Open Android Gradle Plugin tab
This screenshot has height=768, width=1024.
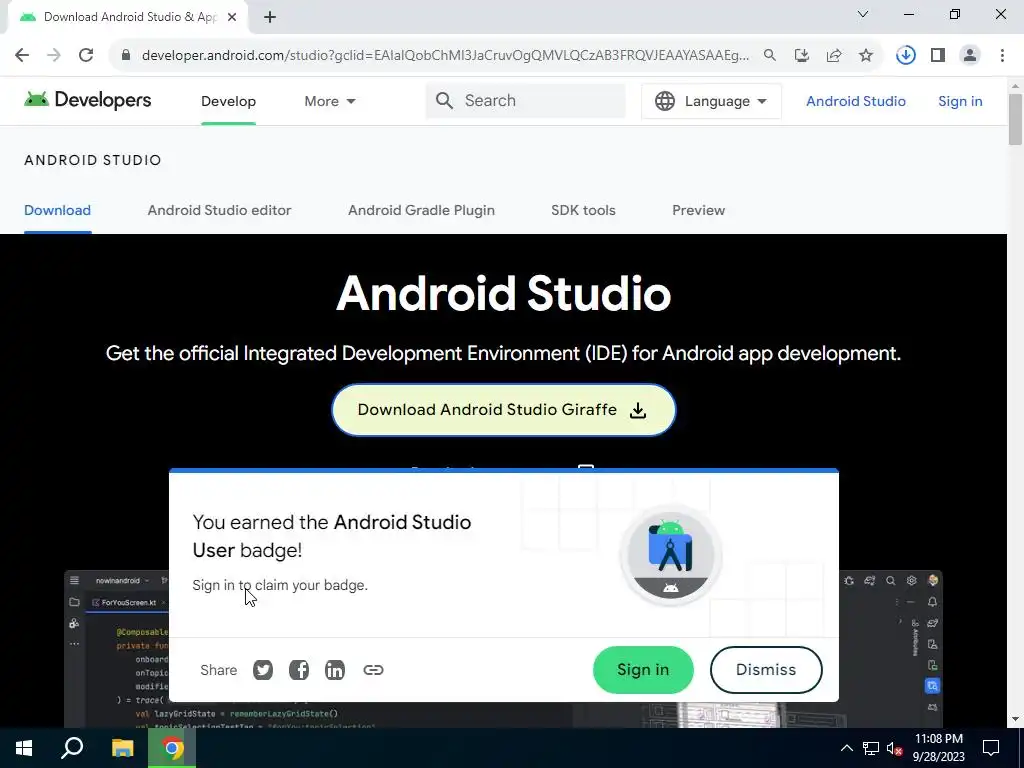pyautogui.click(x=421, y=210)
